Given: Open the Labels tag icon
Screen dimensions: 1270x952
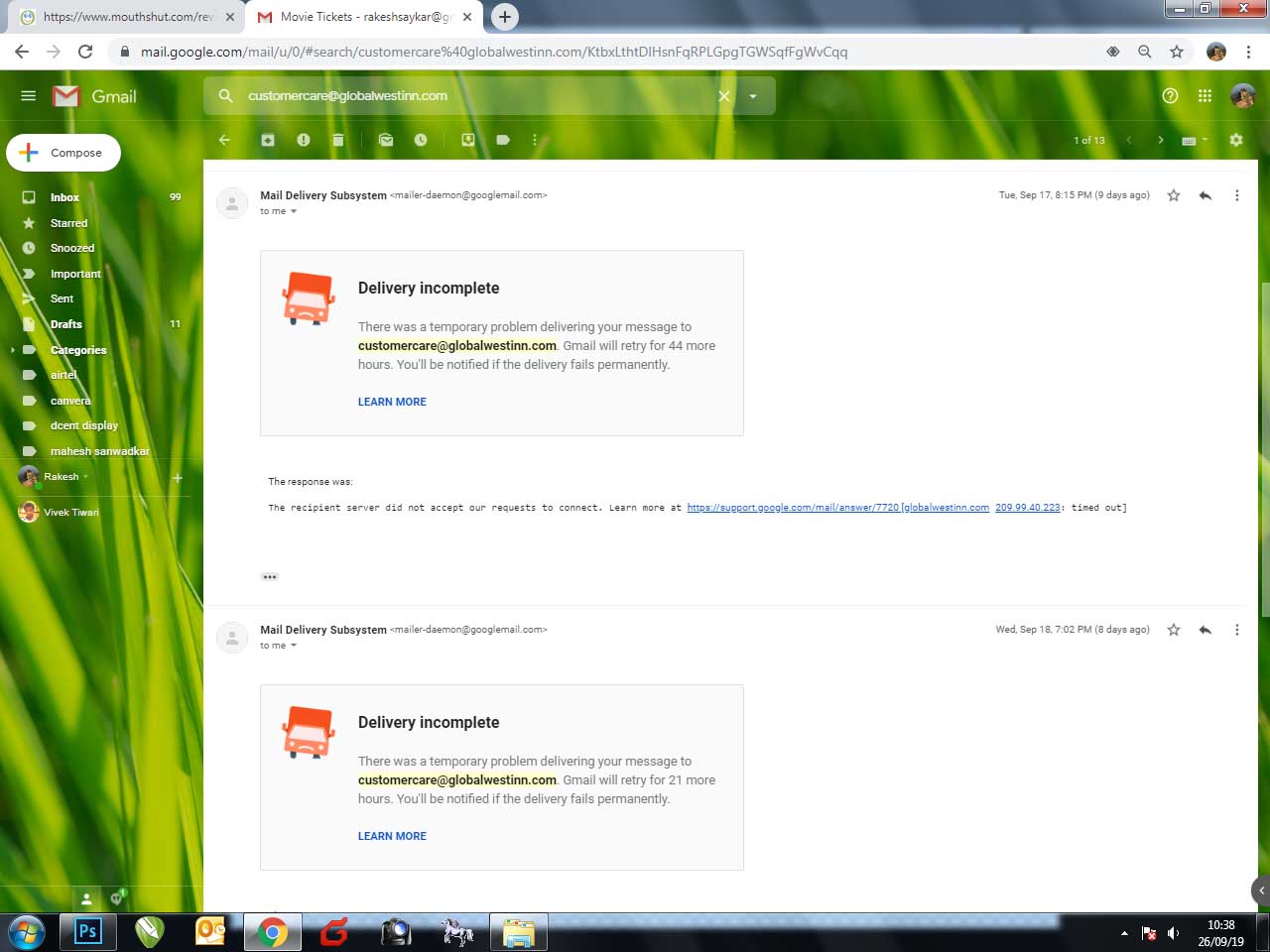Looking at the screenshot, I should (x=503, y=140).
